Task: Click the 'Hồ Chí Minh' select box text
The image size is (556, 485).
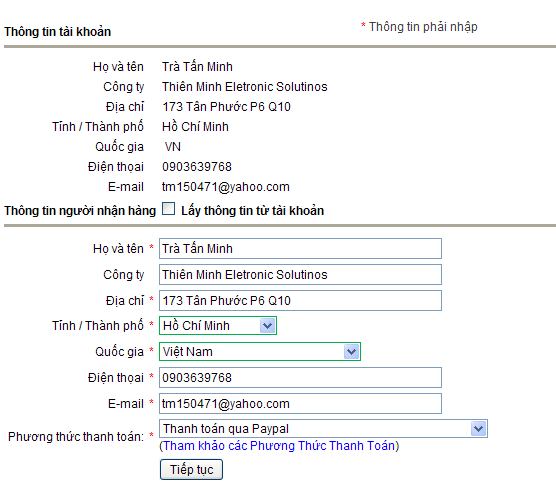Action: pyautogui.click(x=196, y=325)
